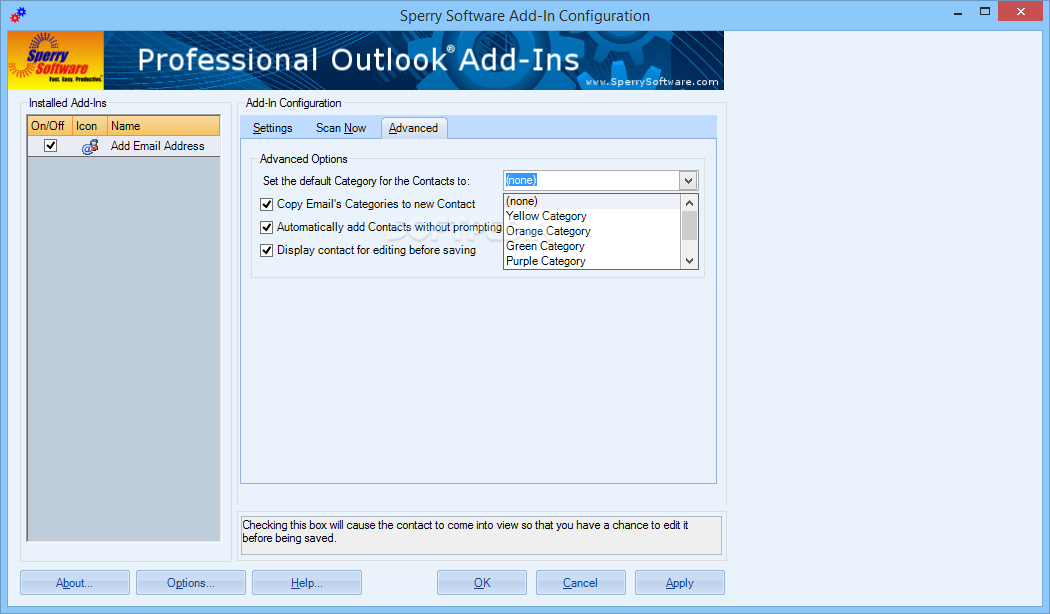
Task: Click category list scroll down arrow
Action: point(689,261)
